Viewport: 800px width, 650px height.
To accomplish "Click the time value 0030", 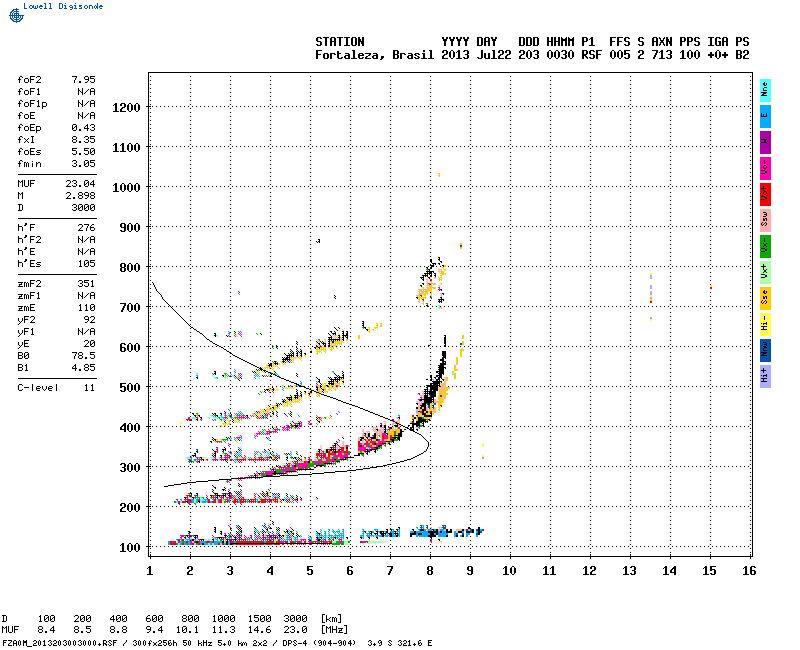I will coord(560,55).
